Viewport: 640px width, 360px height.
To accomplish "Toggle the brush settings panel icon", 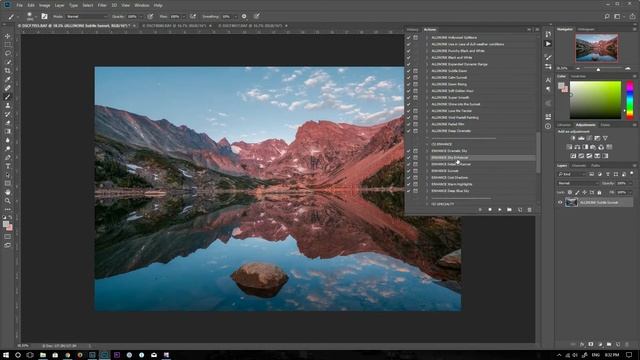I will [44, 16].
